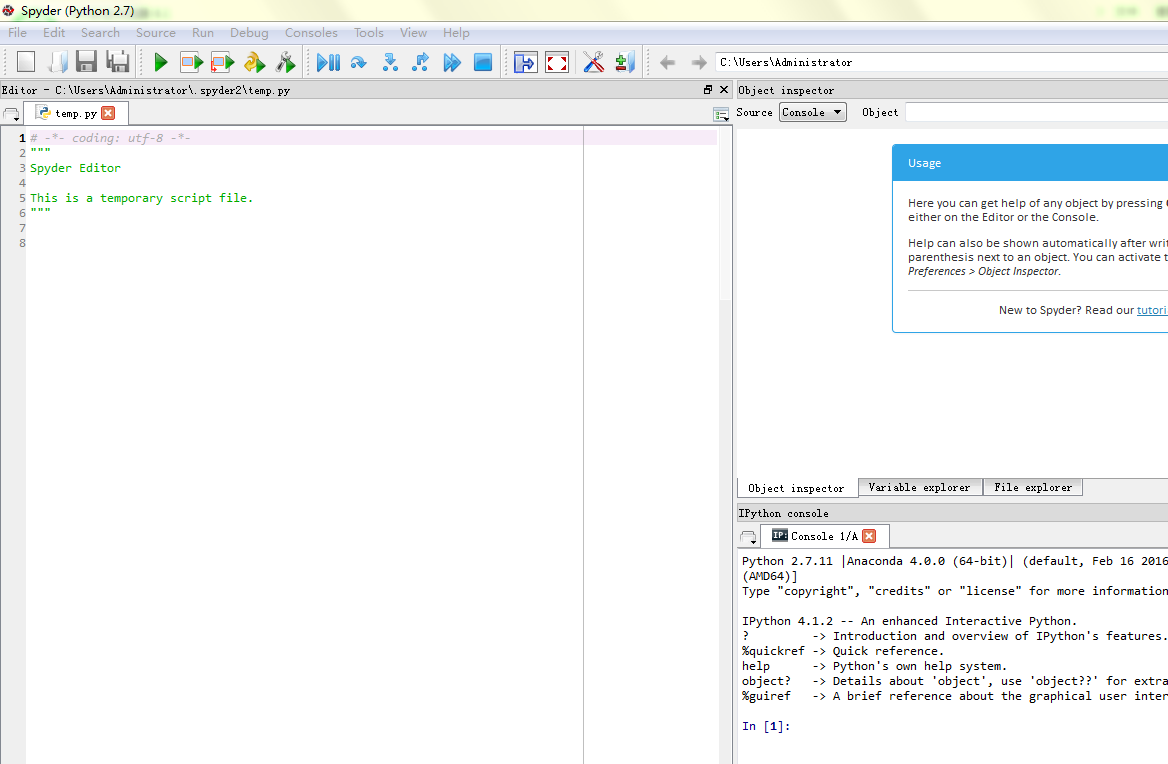Click the %quickref line in console
1168x764 pixels.
(x=842, y=651)
